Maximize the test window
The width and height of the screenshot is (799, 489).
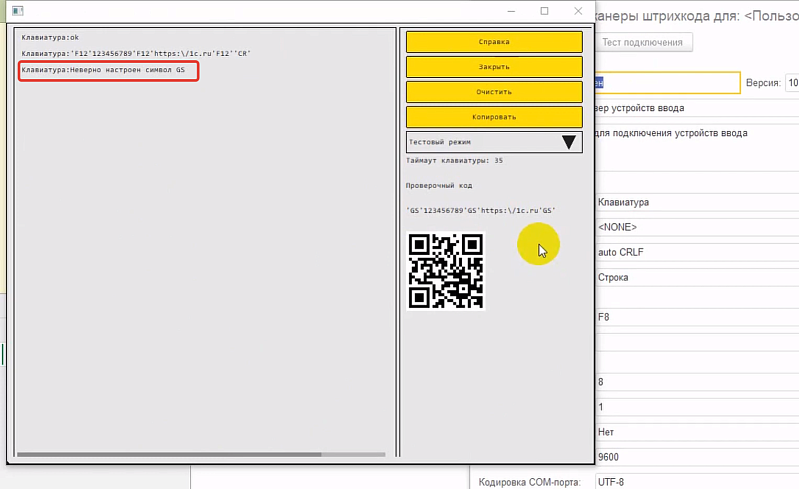click(x=544, y=11)
